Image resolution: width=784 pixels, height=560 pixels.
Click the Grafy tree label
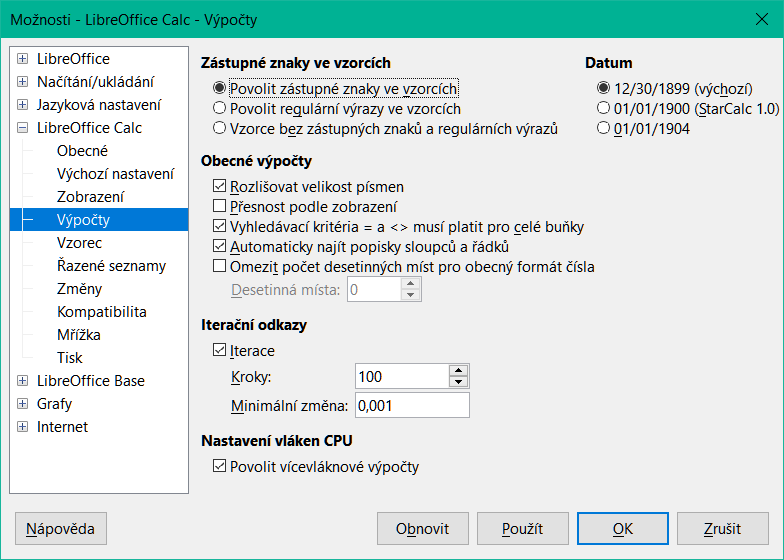point(54,404)
